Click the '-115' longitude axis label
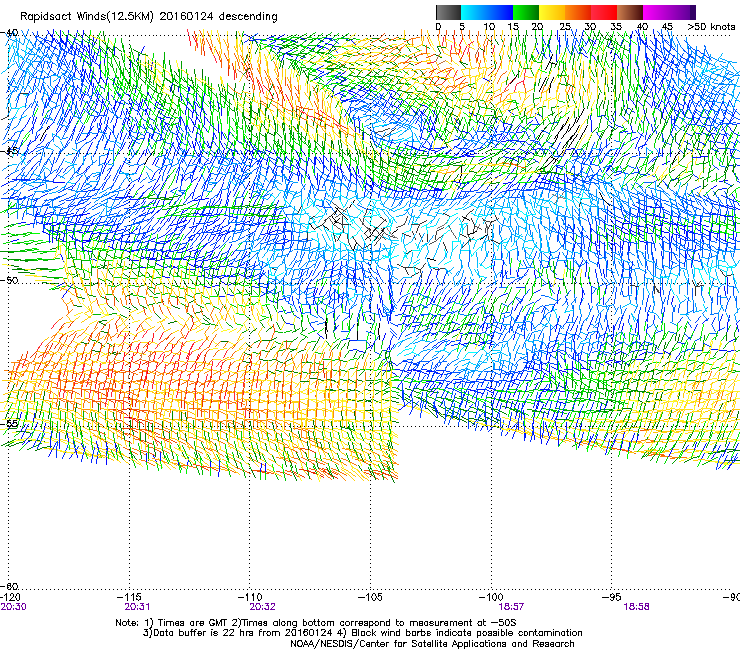 tap(129, 597)
